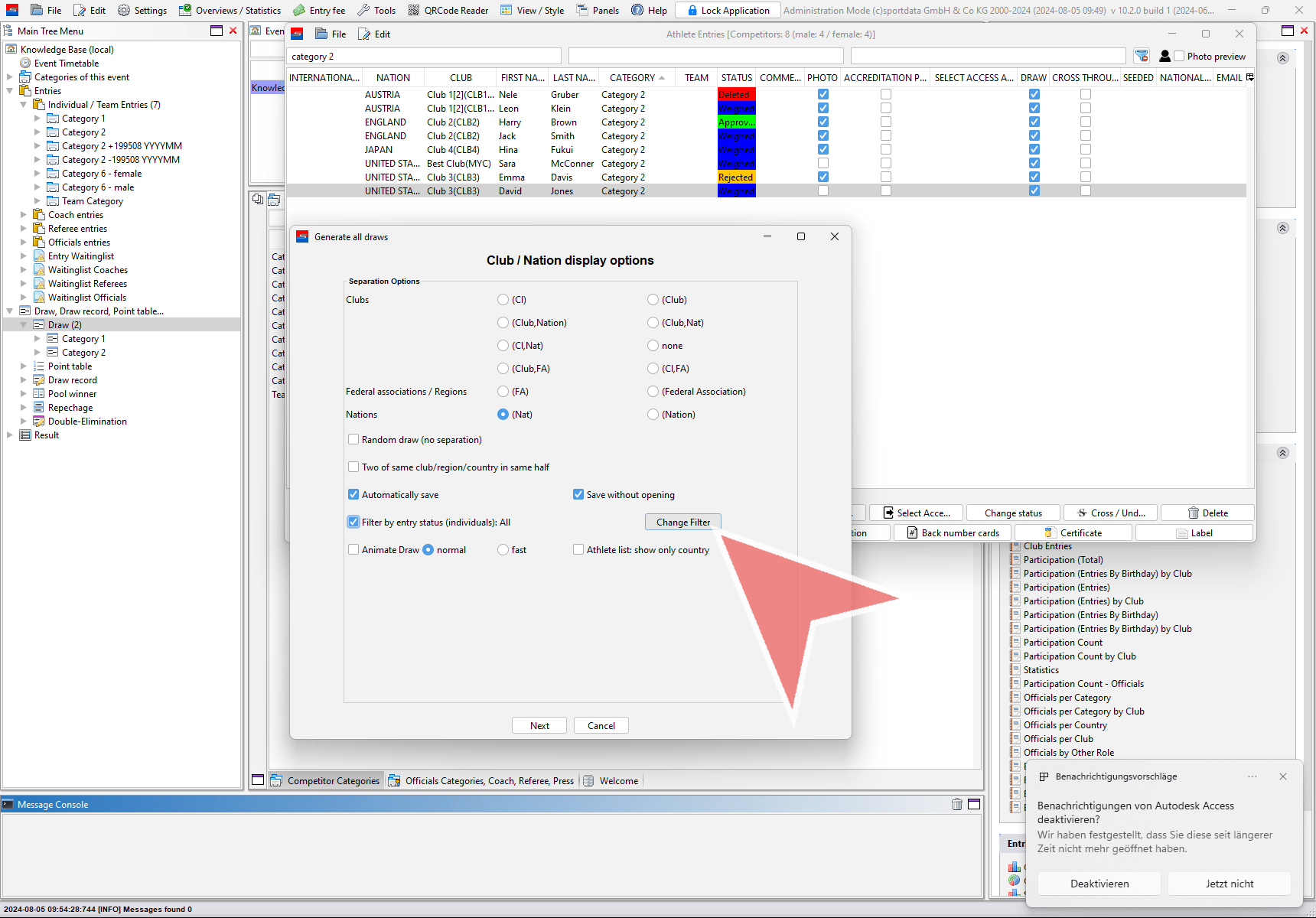This screenshot has width=1316, height=918.
Task: Click the filter icon beside search fields
Action: click(x=1142, y=56)
